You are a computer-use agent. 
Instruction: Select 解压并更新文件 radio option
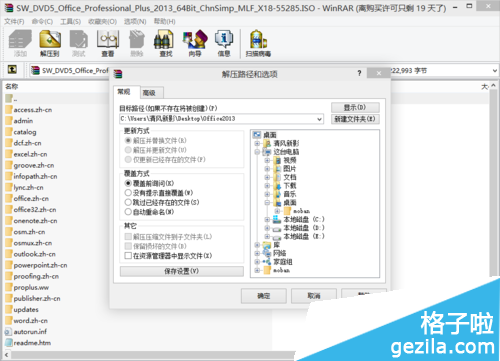(128, 150)
